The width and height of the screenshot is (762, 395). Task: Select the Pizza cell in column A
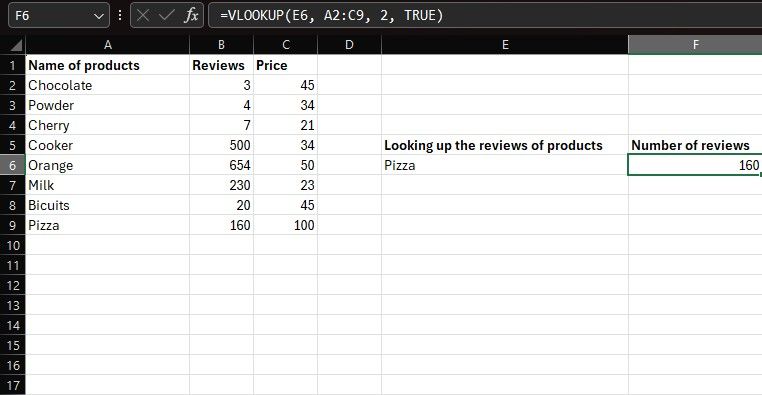click(x=107, y=225)
